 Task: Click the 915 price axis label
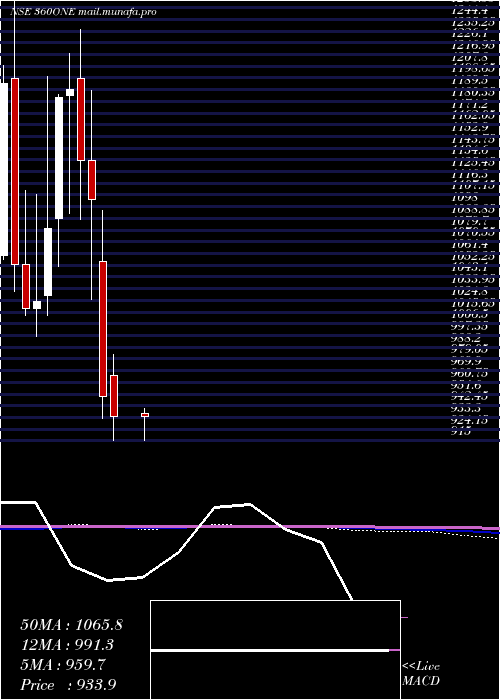(x=462, y=432)
